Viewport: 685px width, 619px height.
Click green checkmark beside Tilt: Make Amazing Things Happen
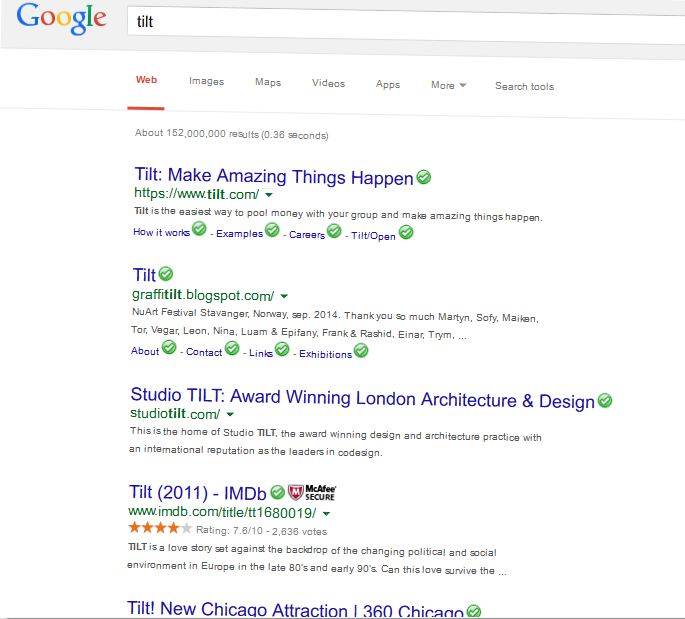(423, 177)
